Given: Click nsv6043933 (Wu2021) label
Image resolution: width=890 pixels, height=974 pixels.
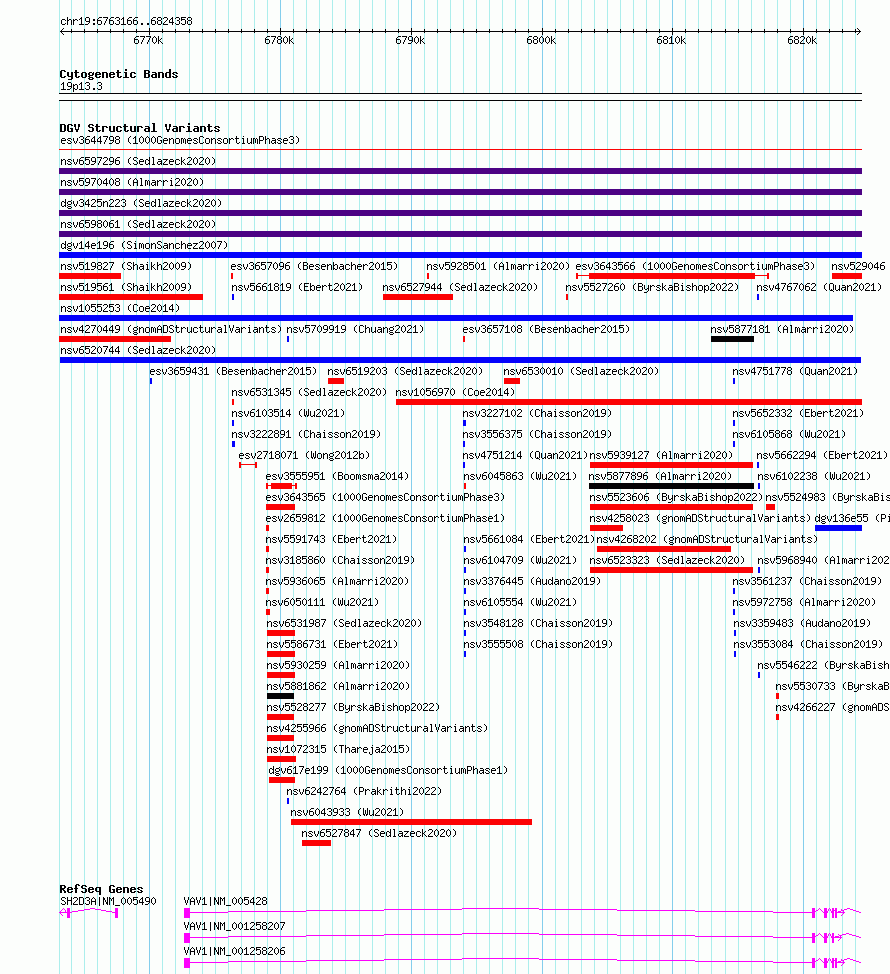Looking at the screenshot, I should pos(347,813).
